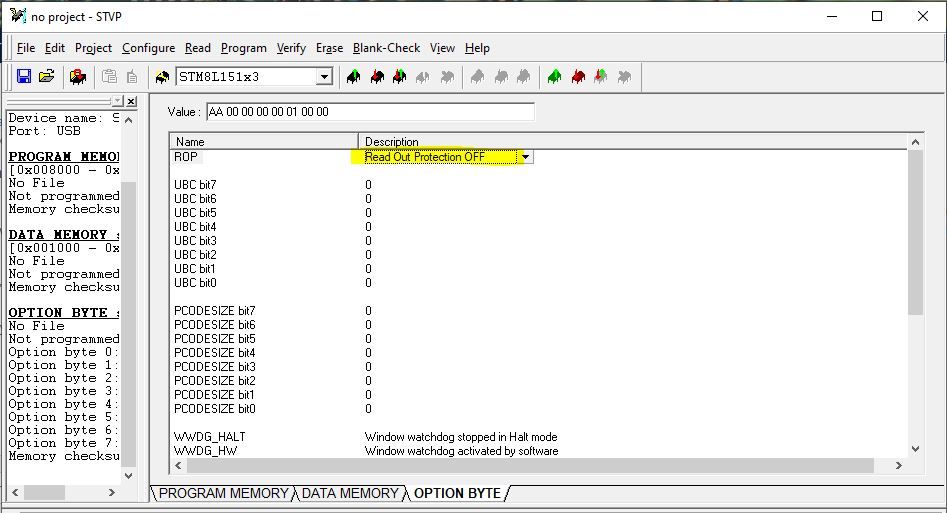Program current tab with black chip red arrow
The image size is (947, 513).
[x=377, y=77]
